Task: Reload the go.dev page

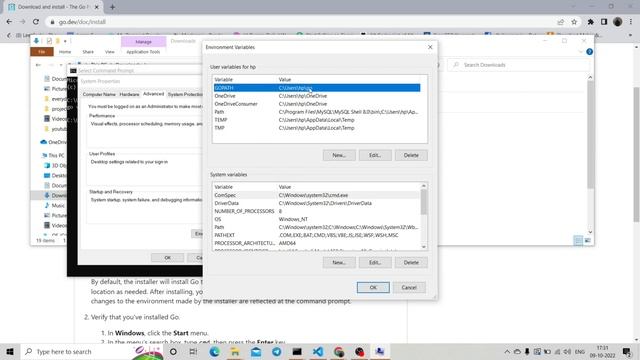Action: (x=36, y=22)
